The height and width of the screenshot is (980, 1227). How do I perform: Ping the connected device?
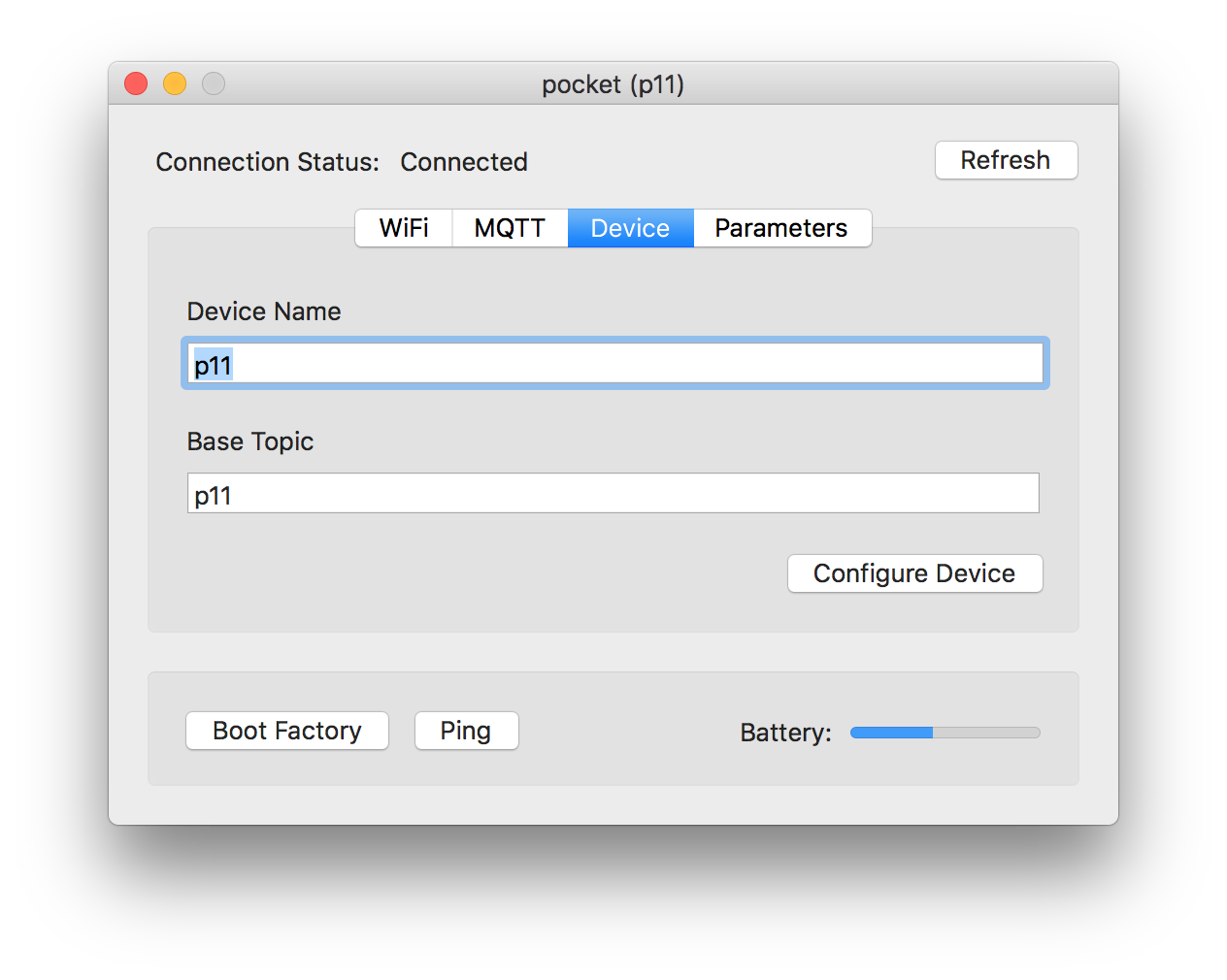point(466,731)
